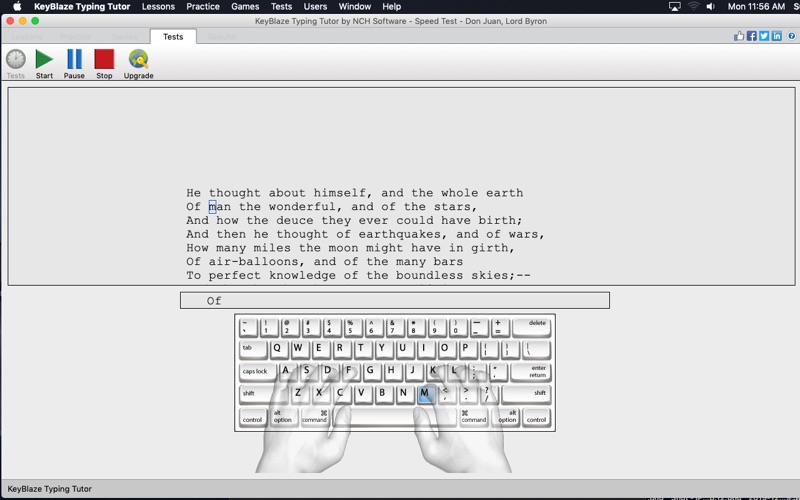This screenshot has height=500, width=800.
Task: Click the Q key on virtual keyboard
Action: [277, 348]
